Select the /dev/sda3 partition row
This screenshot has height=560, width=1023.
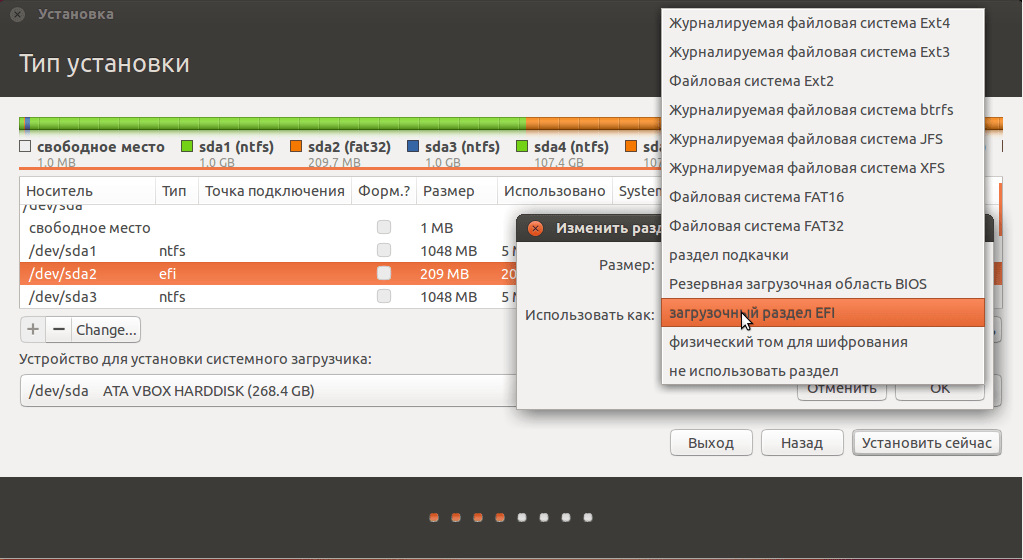[x=90, y=297]
